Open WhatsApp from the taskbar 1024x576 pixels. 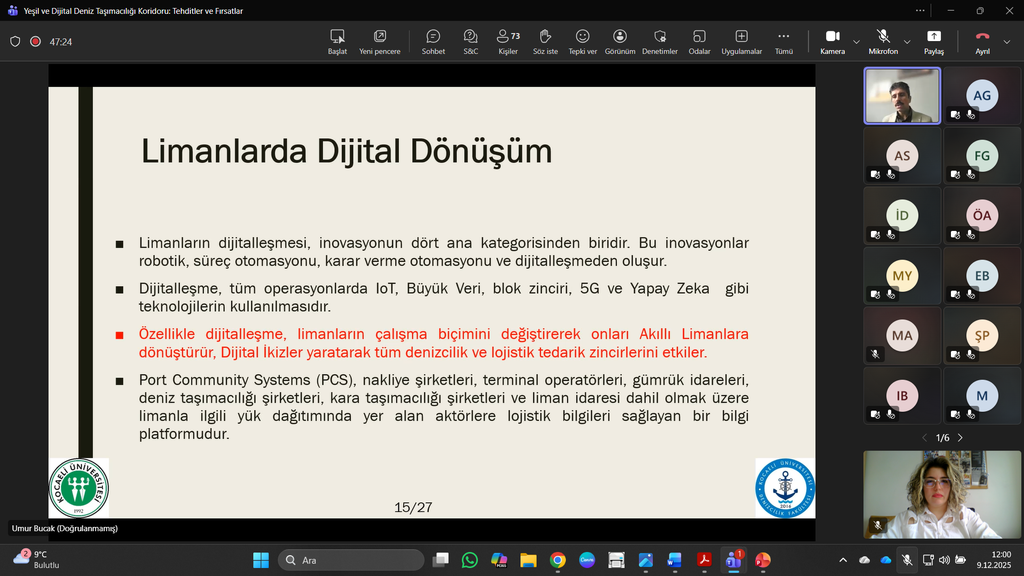tap(470, 560)
